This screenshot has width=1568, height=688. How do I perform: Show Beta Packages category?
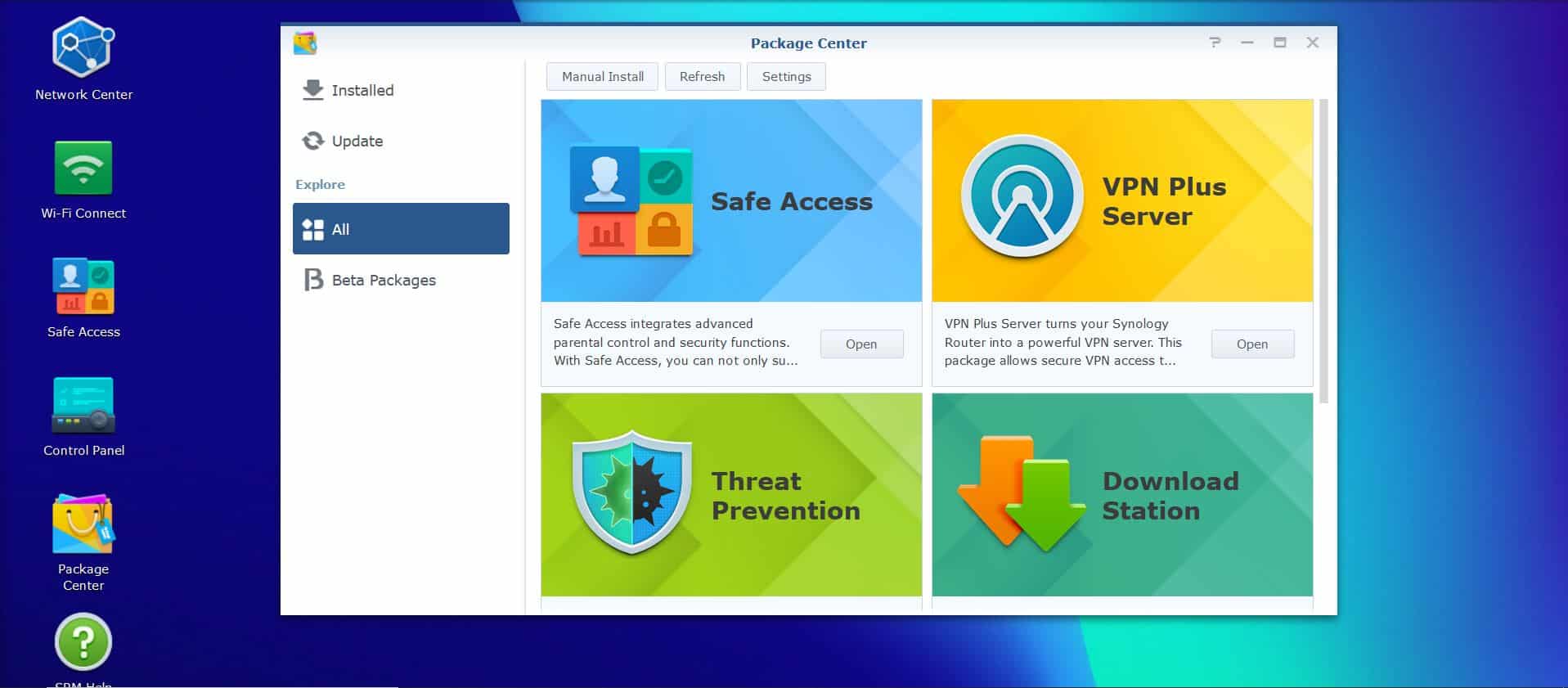coord(401,280)
